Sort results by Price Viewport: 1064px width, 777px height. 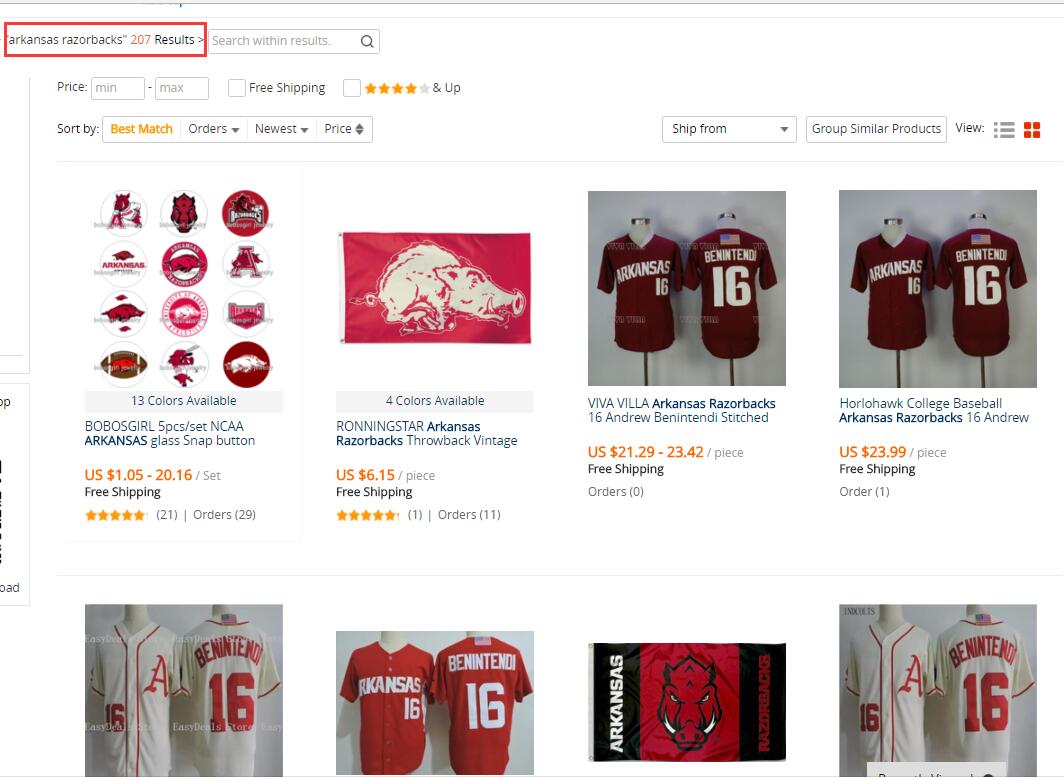[344, 129]
